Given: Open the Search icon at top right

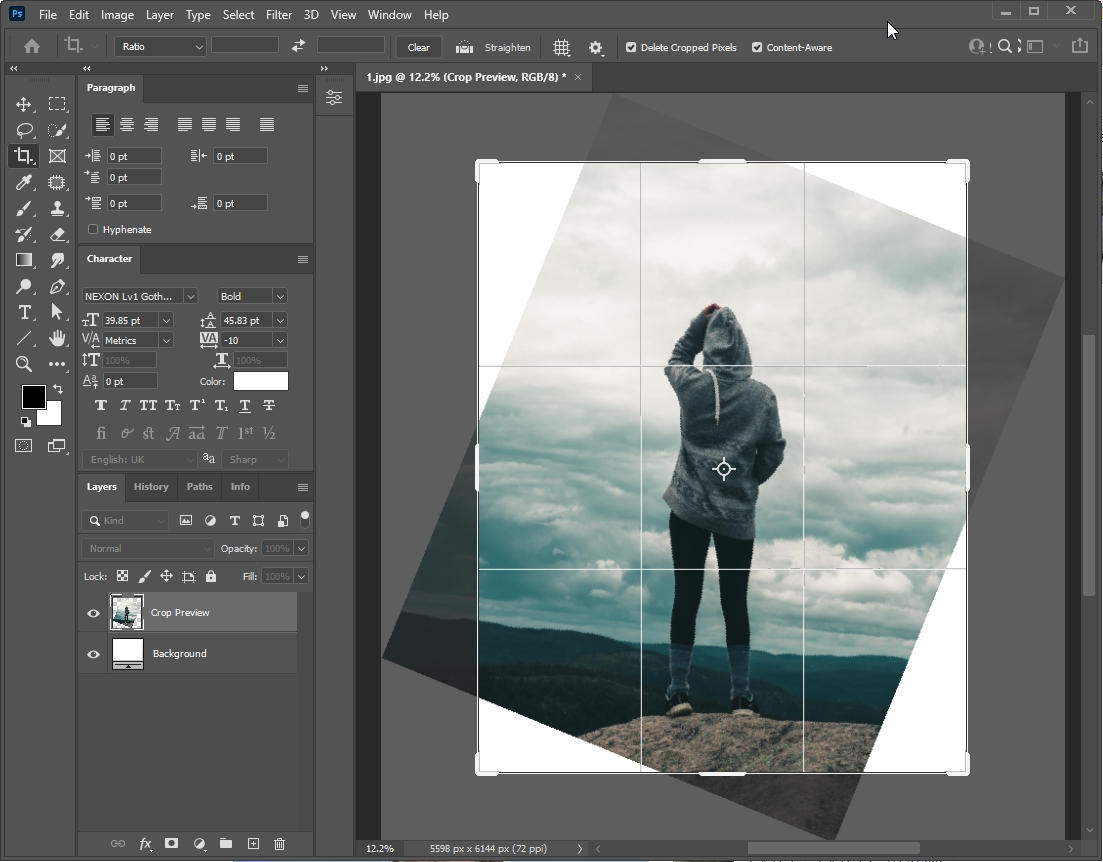Looking at the screenshot, I should (x=1005, y=46).
